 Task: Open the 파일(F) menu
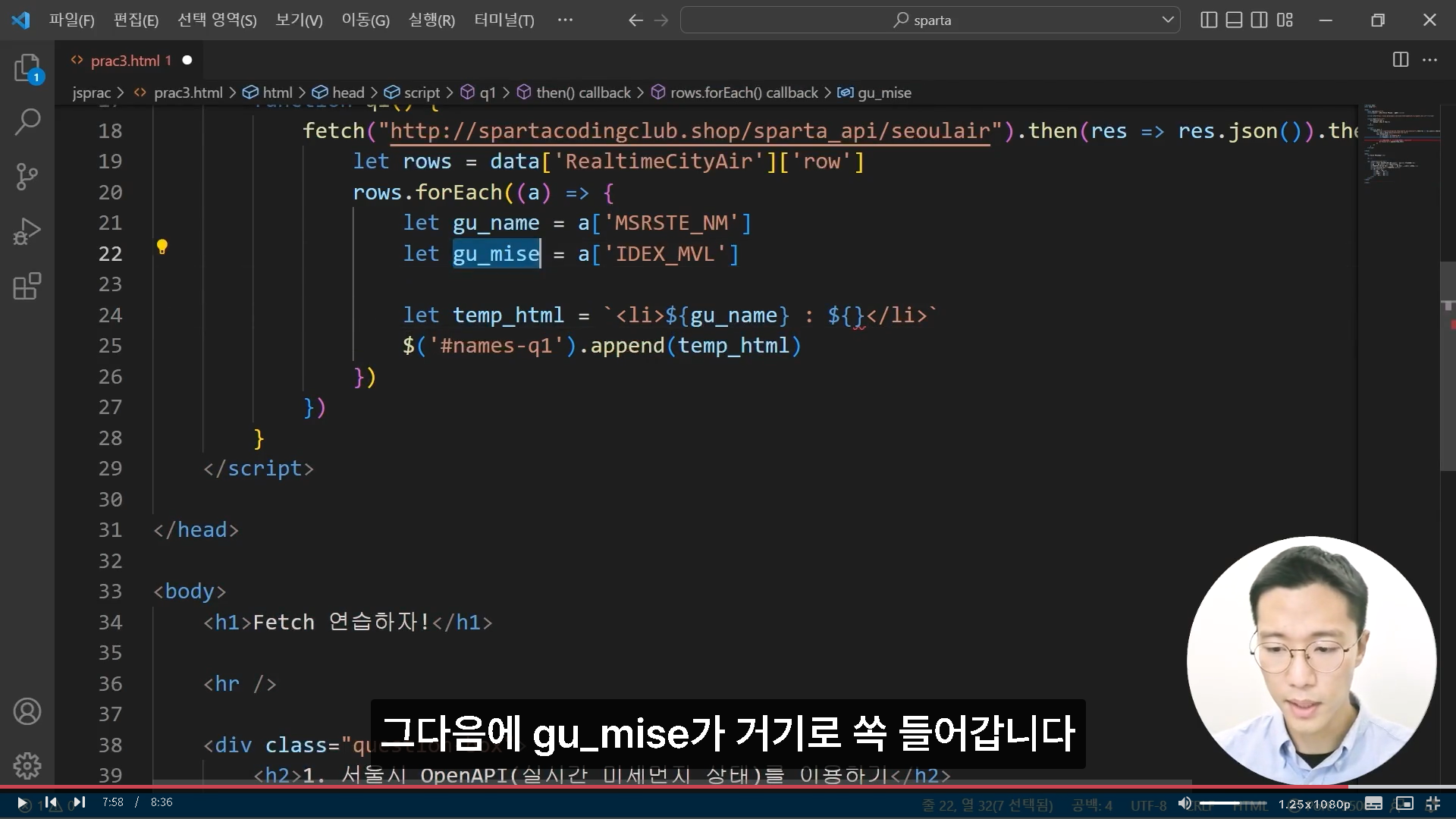coord(72,20)
